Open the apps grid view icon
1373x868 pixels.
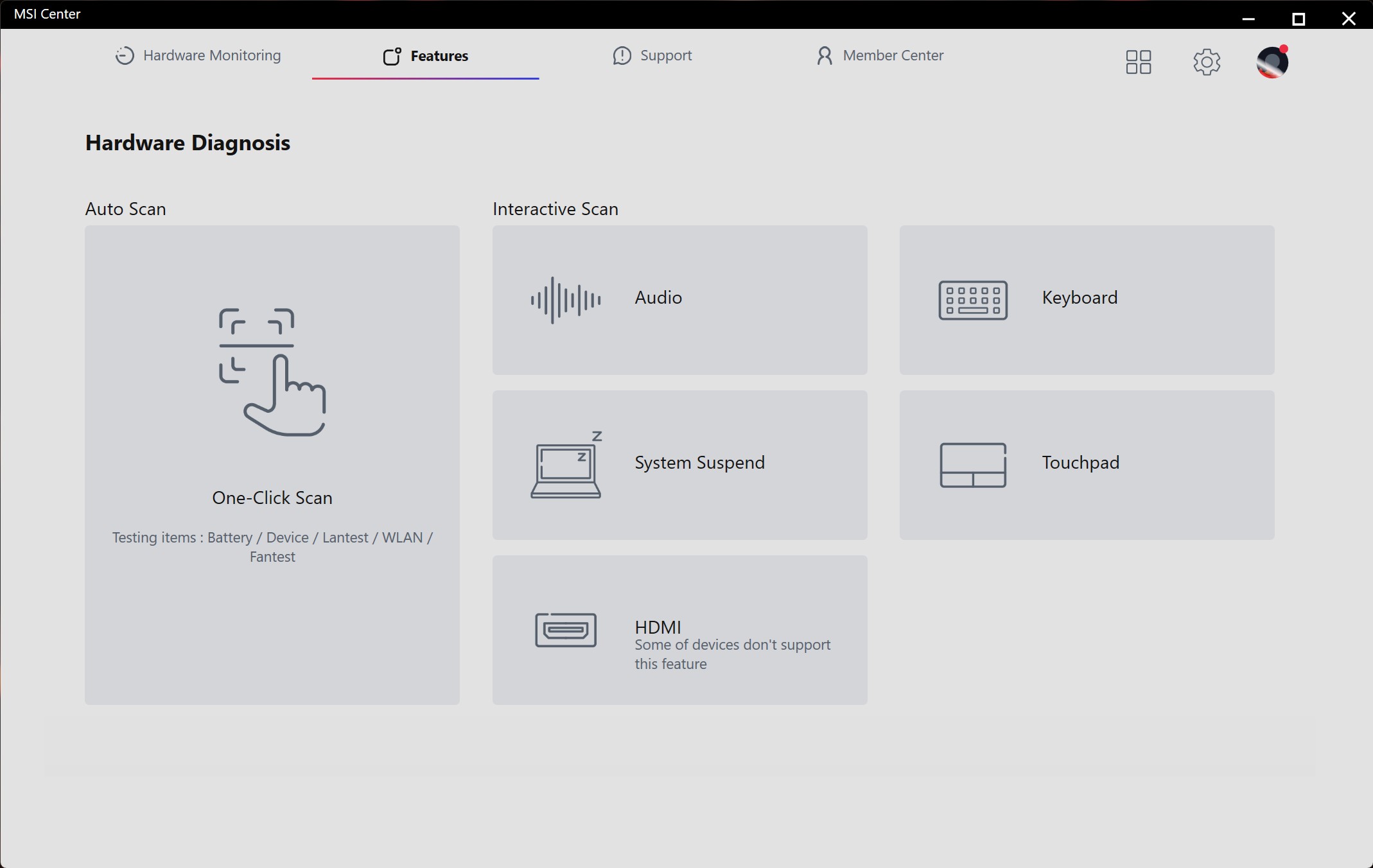(x=1139, y=62)
